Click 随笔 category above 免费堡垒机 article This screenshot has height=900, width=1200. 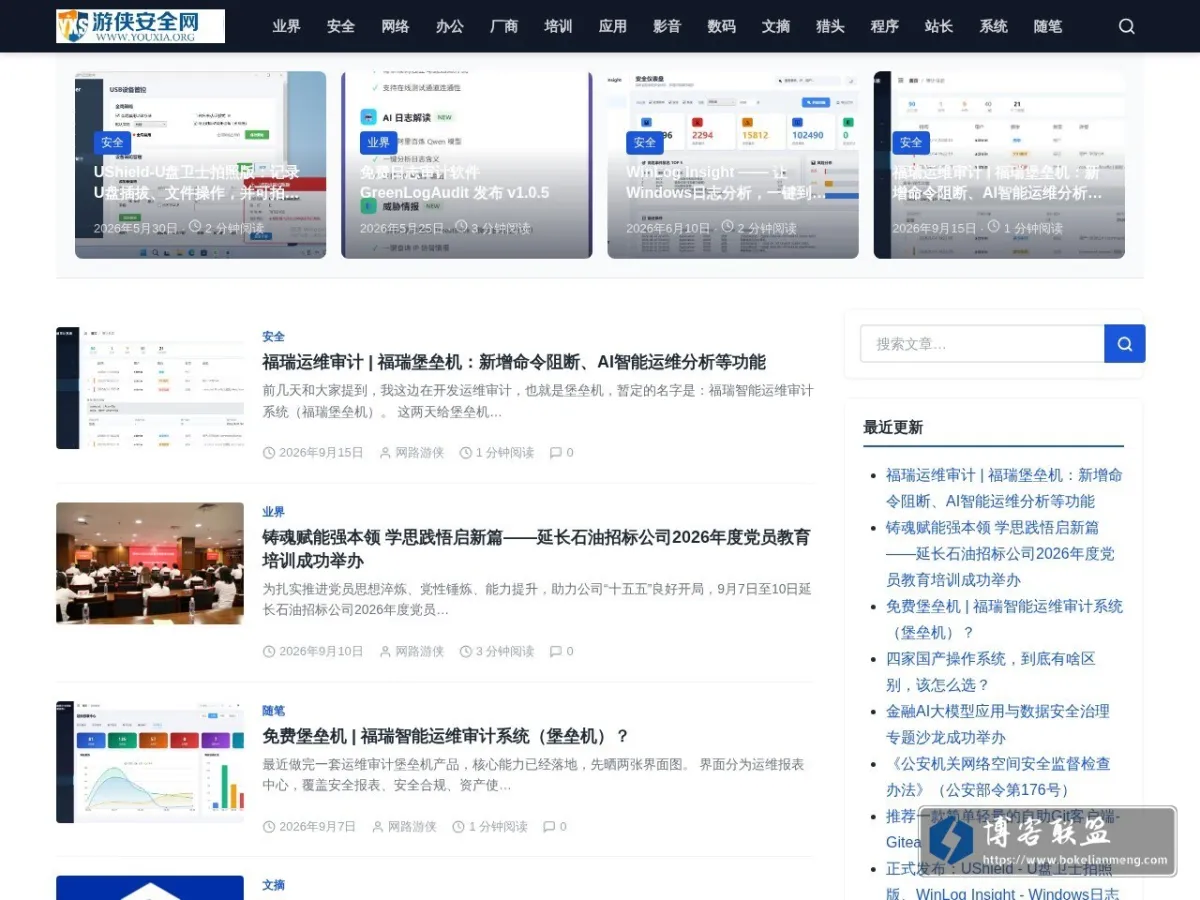coord(273,711)
